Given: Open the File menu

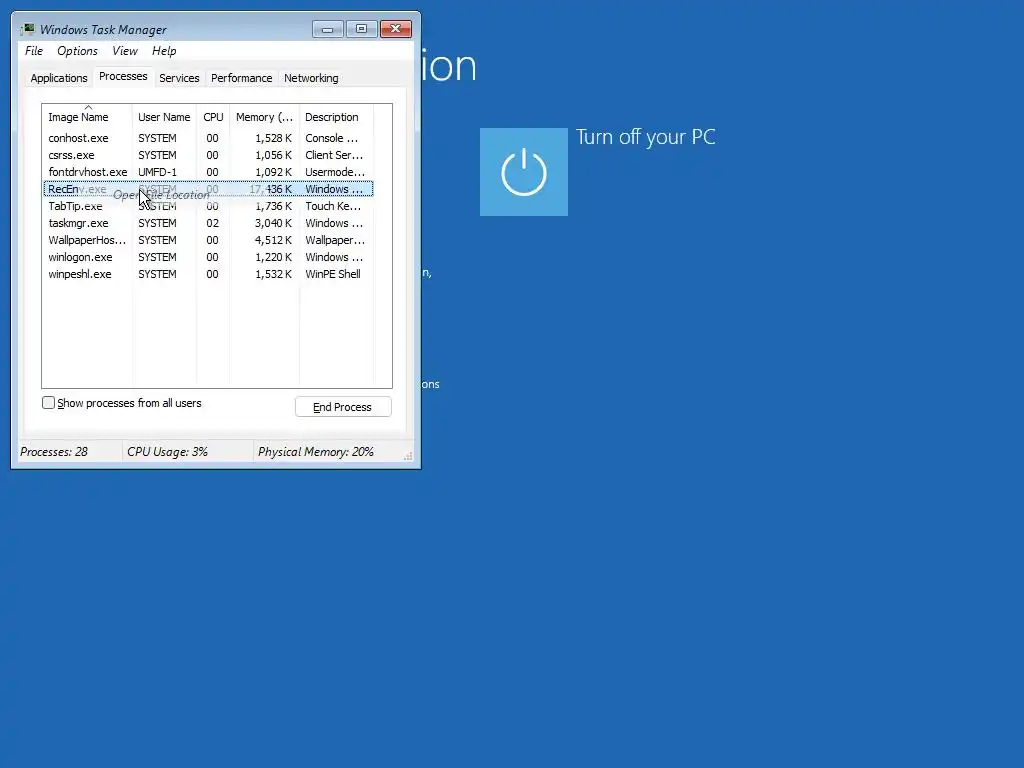Looking at the screenshot, I should tap(34, 51).
